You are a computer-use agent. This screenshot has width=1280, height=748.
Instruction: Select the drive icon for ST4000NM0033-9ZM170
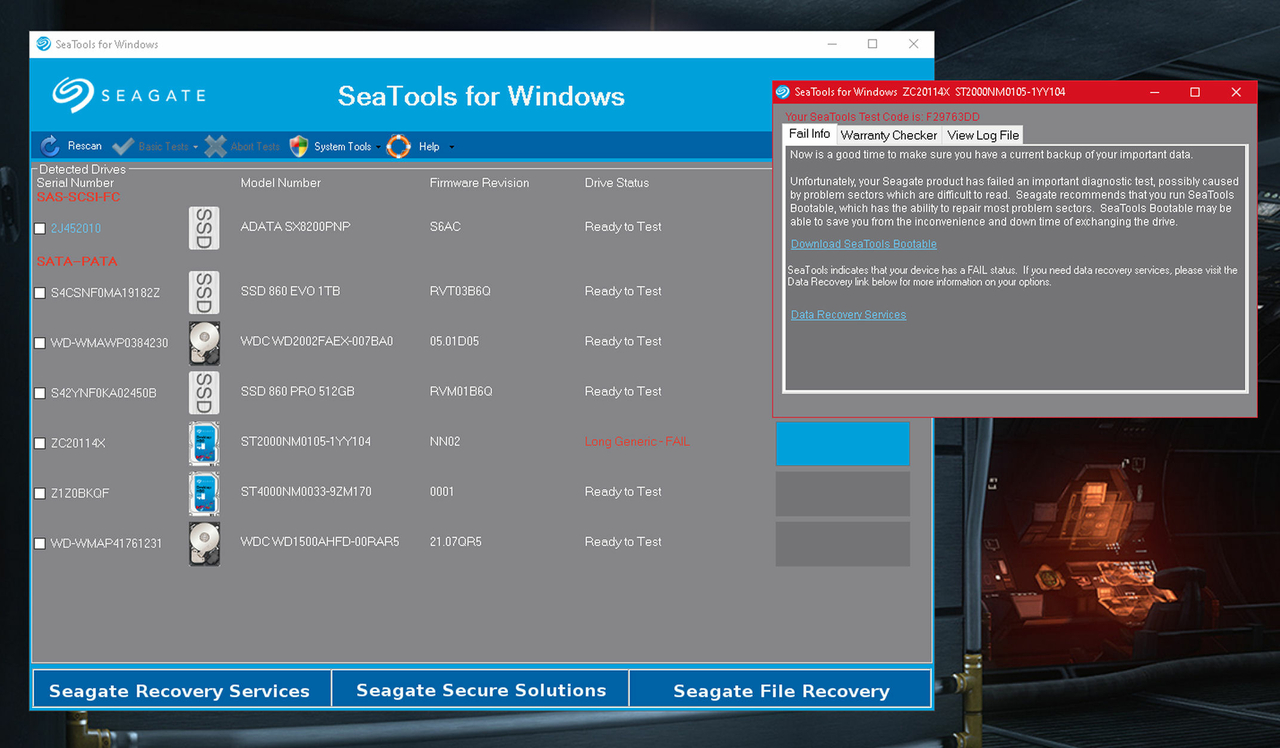tap(204, 493)
